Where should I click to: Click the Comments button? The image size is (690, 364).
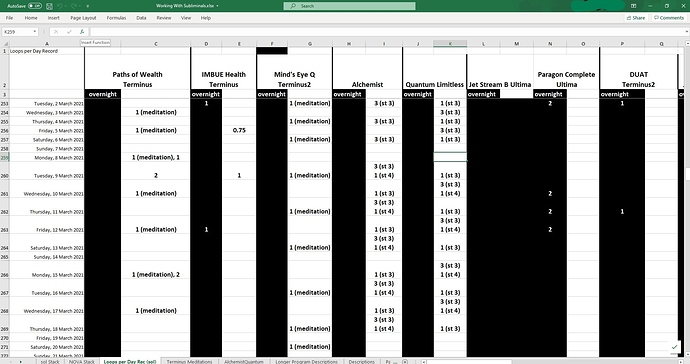[x=668, y=18]
